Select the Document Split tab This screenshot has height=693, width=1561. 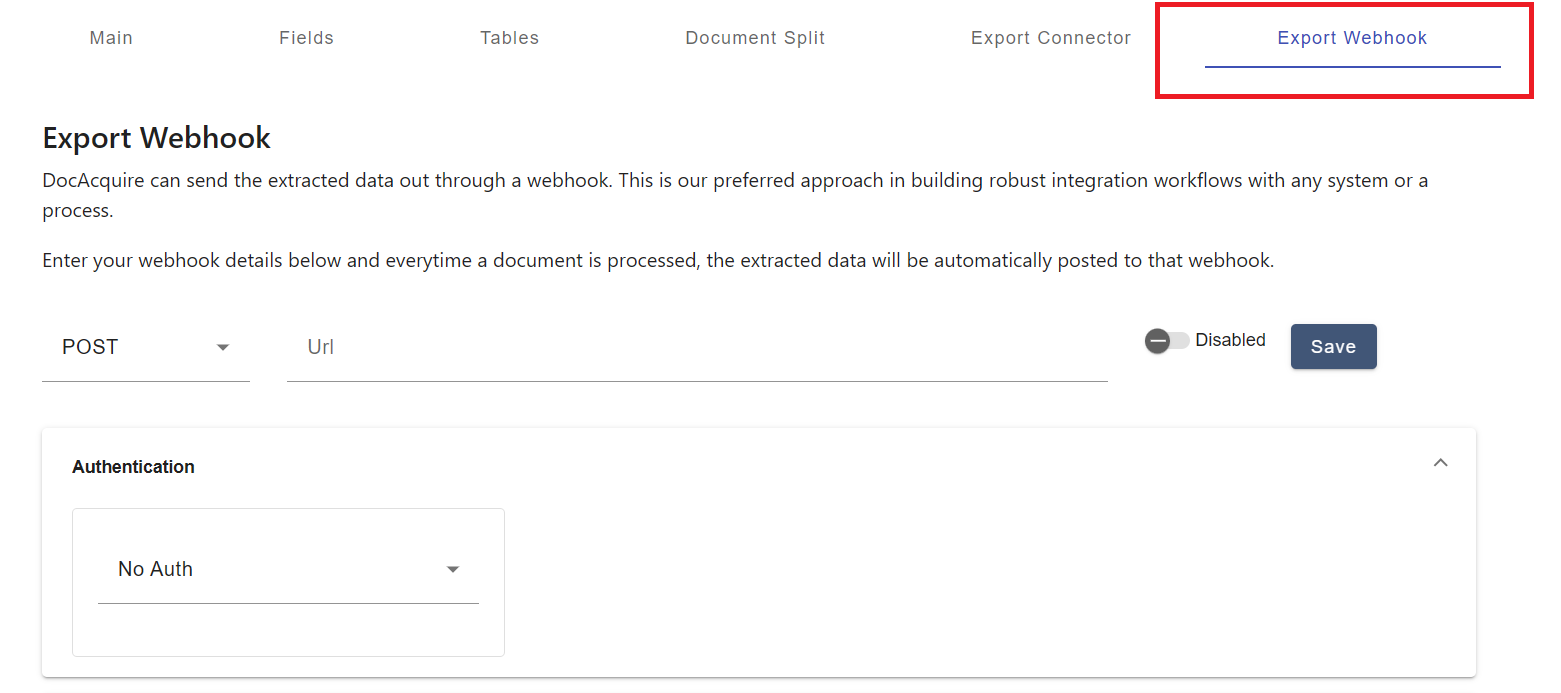pyautogui.click(x=755, y=37)
